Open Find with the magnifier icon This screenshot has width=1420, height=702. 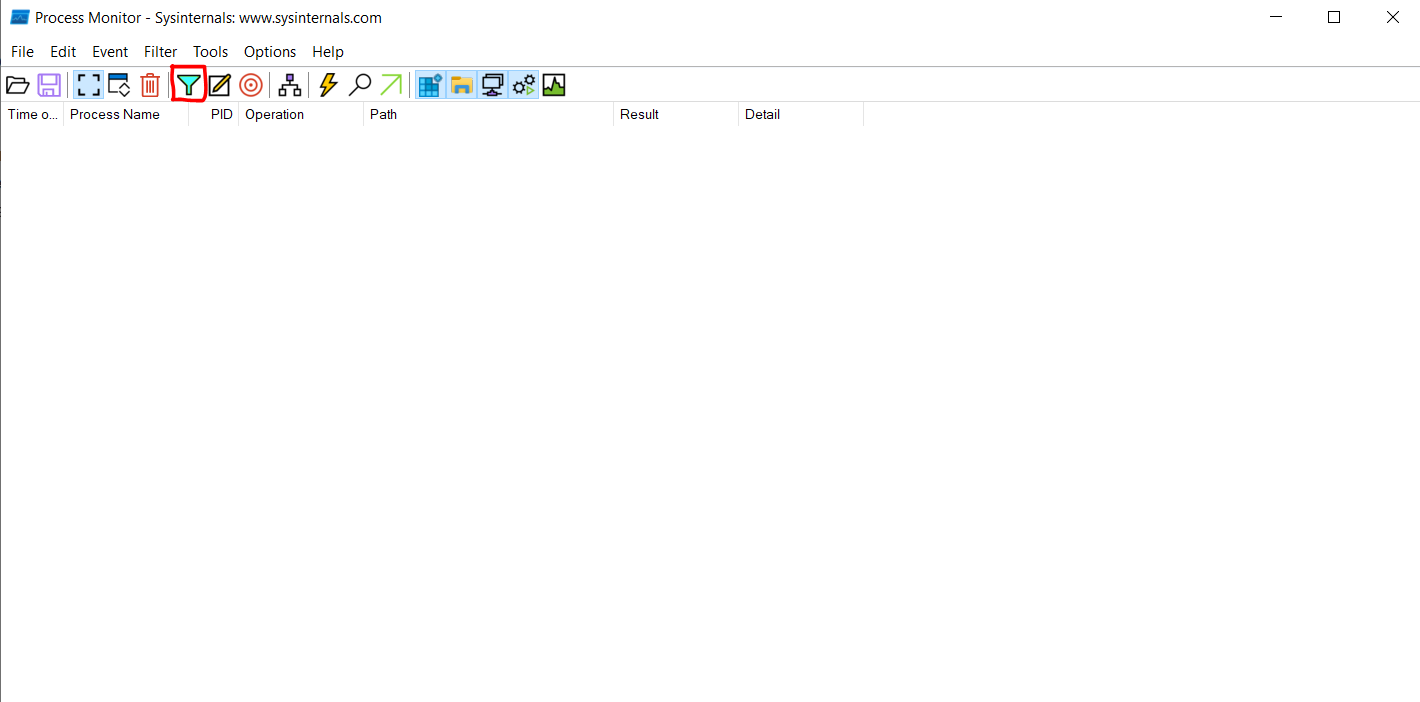(359, 85)
